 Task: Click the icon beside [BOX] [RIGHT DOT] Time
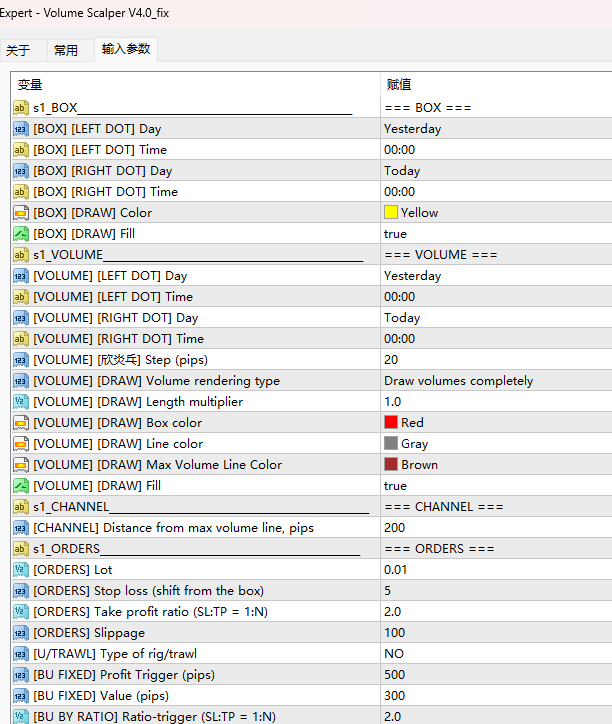[x=21, y=192]
